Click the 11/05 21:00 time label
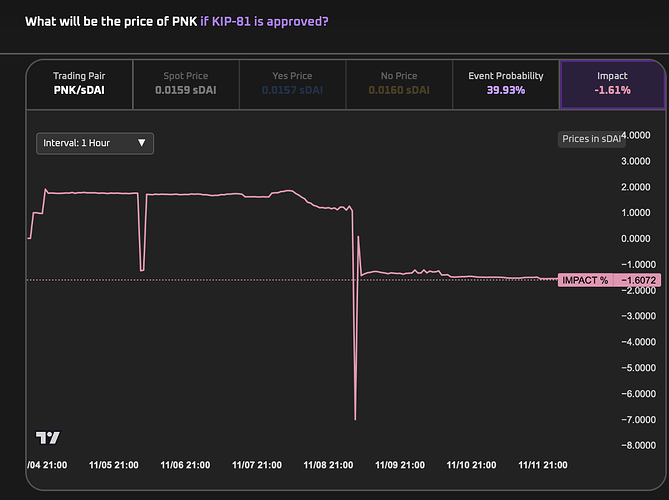 113,465
